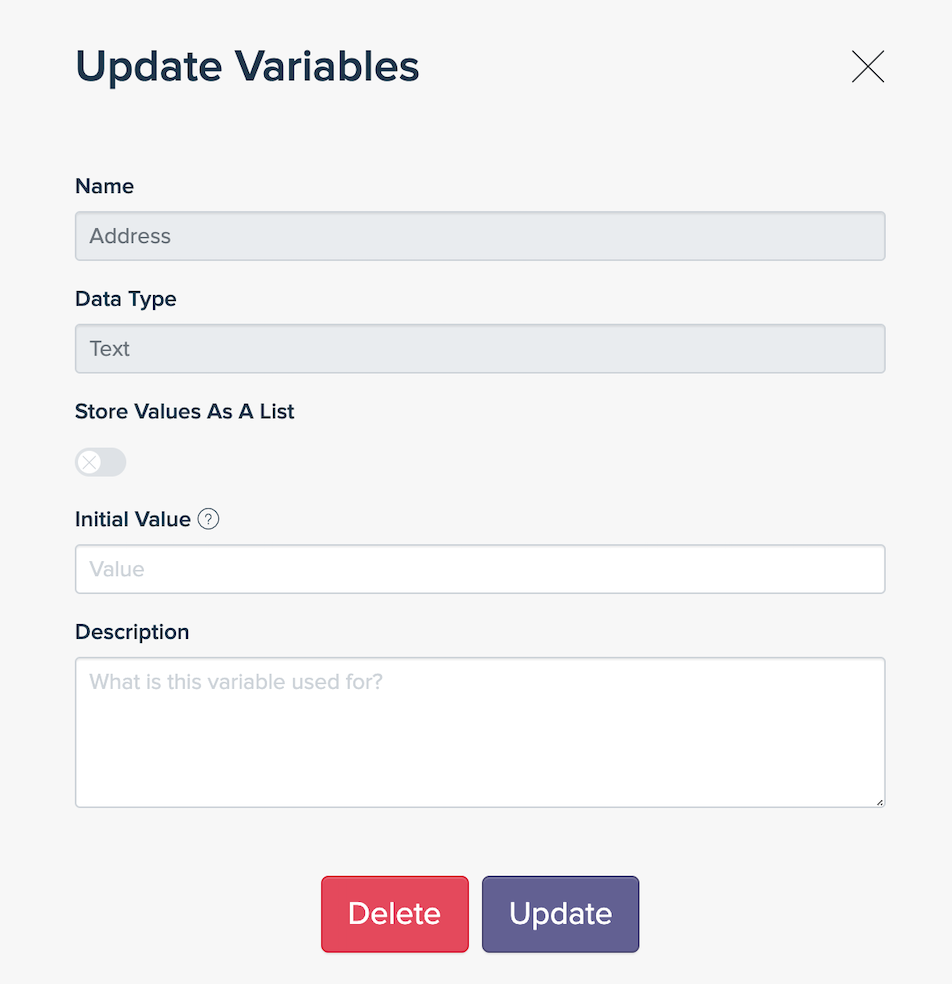
Task: Click the Update Variables heading
Action: (x=247, y=67)
